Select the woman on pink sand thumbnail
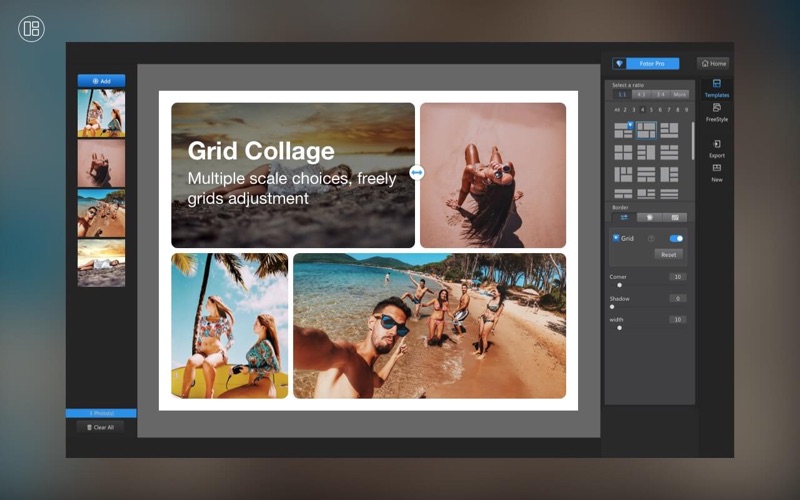This screenshot has width=800, height=500. [x=101, y=163]
